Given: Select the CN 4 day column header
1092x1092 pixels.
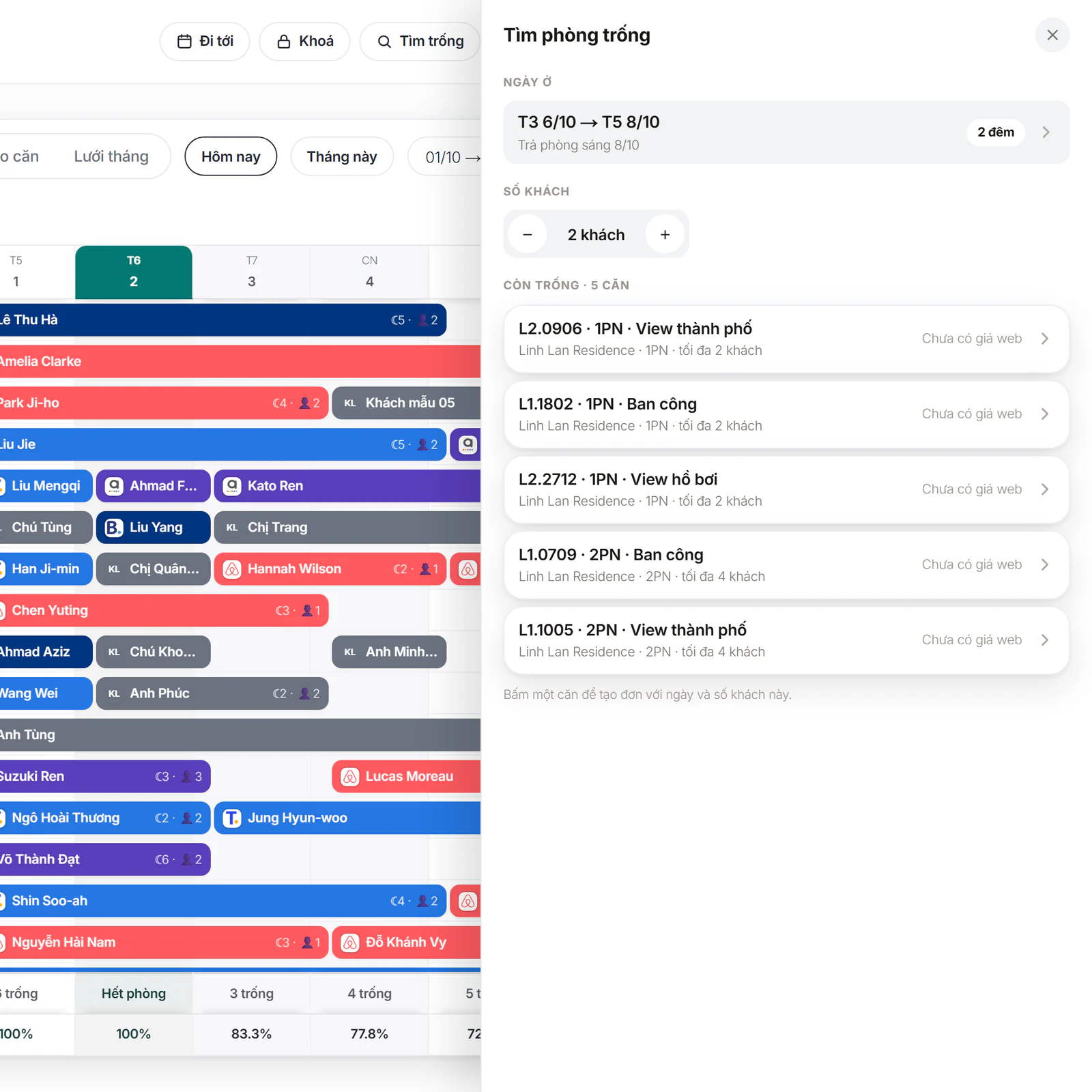Looking at the screenshot, I should (369, 272).
